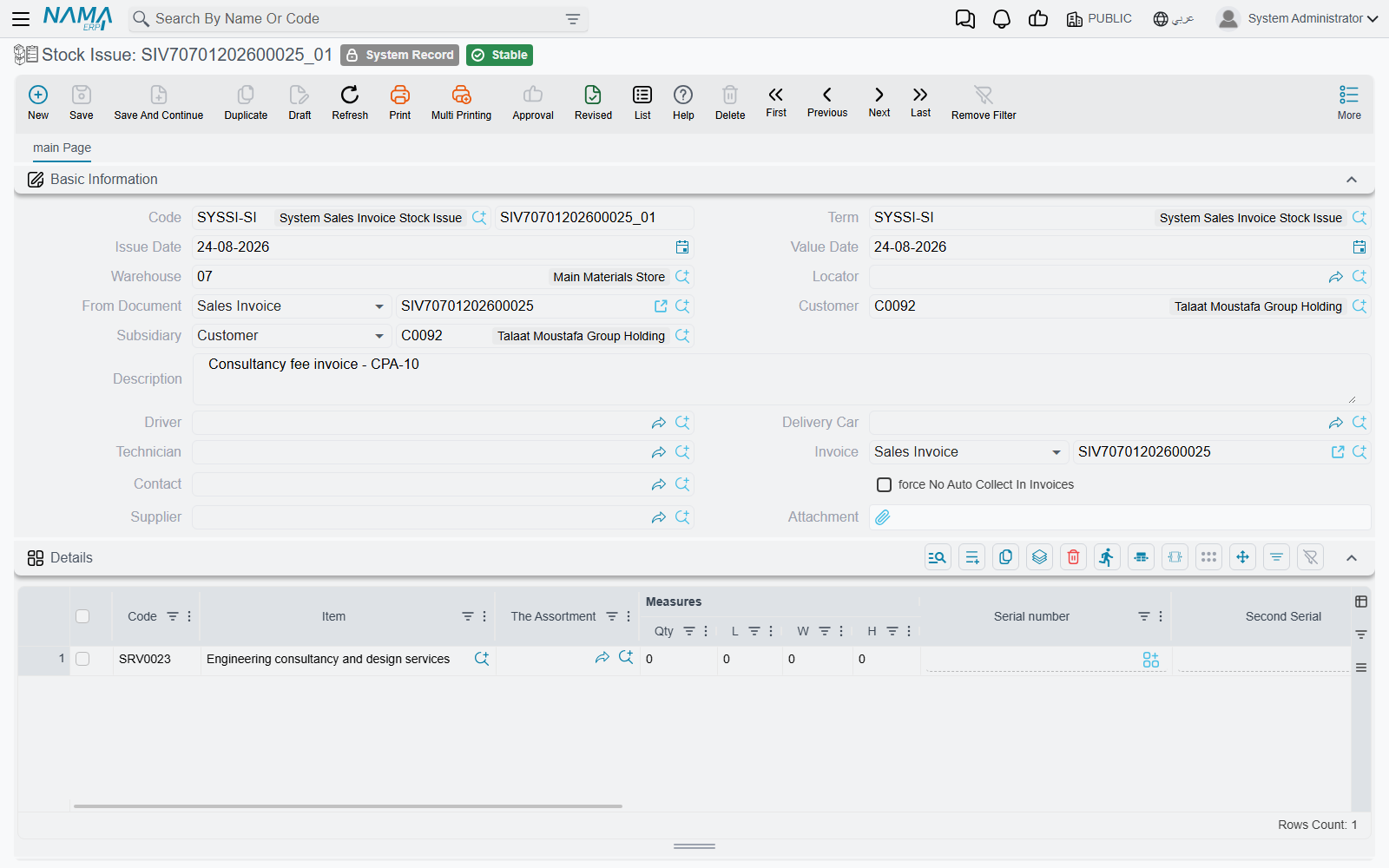Viewport: 1389px width, 868px height.
Task: Open the hamburger main menu
Action: coord(21,18)
